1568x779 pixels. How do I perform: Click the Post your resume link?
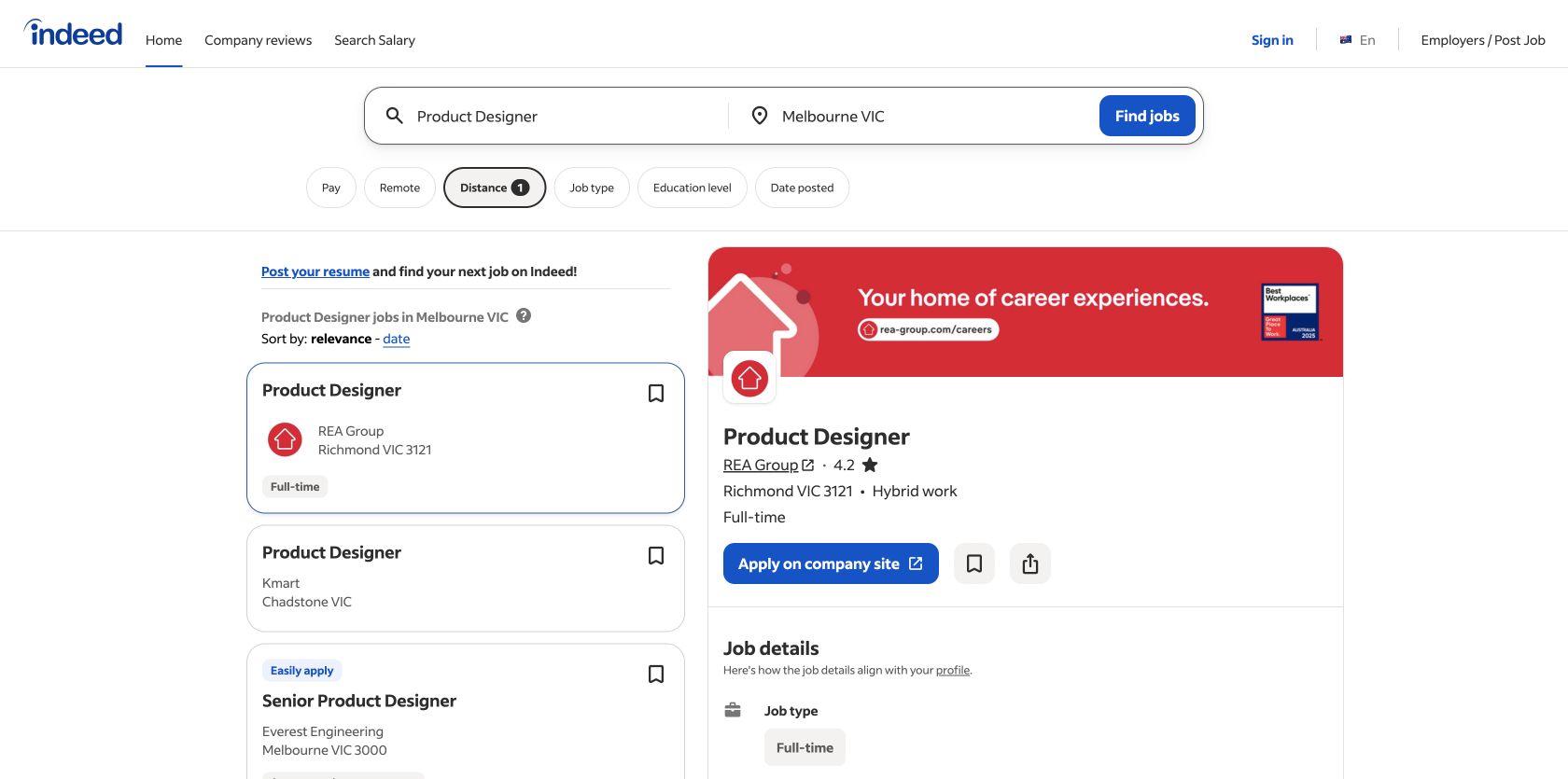[315, 271]
